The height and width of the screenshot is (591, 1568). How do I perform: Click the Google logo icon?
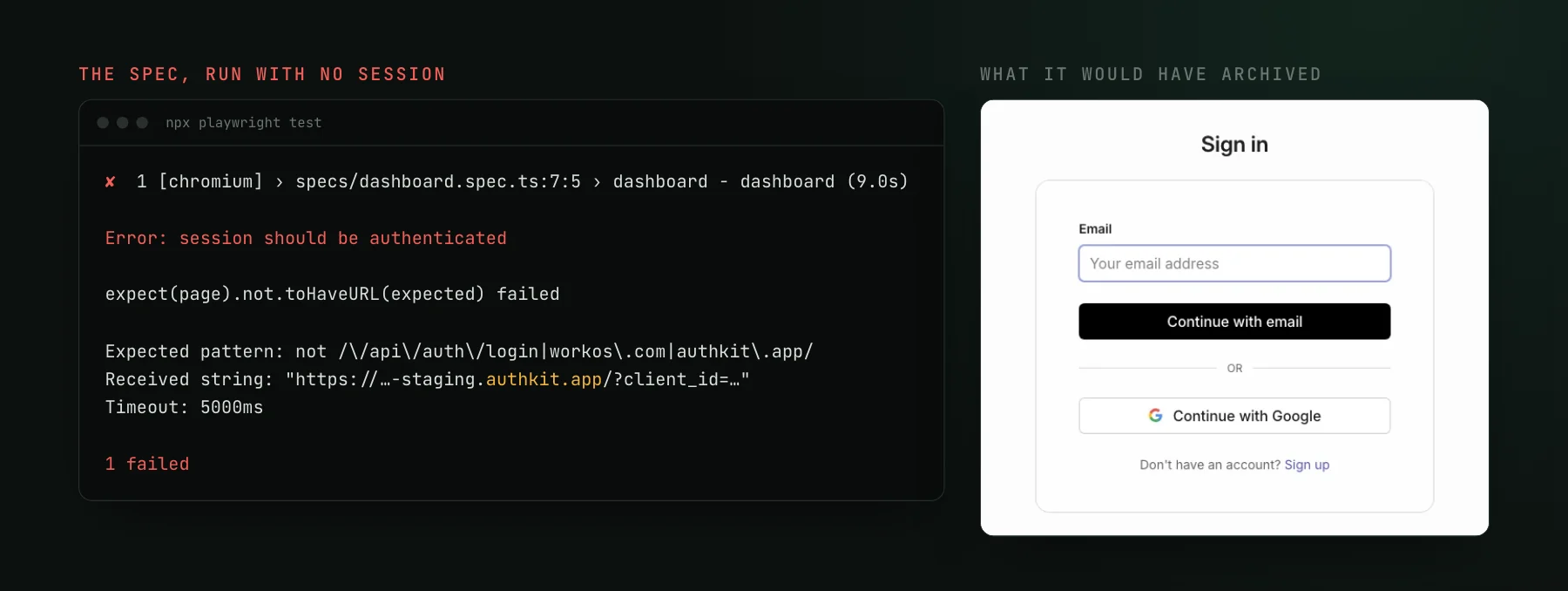pyautogui.click(x=1155, y=416)
